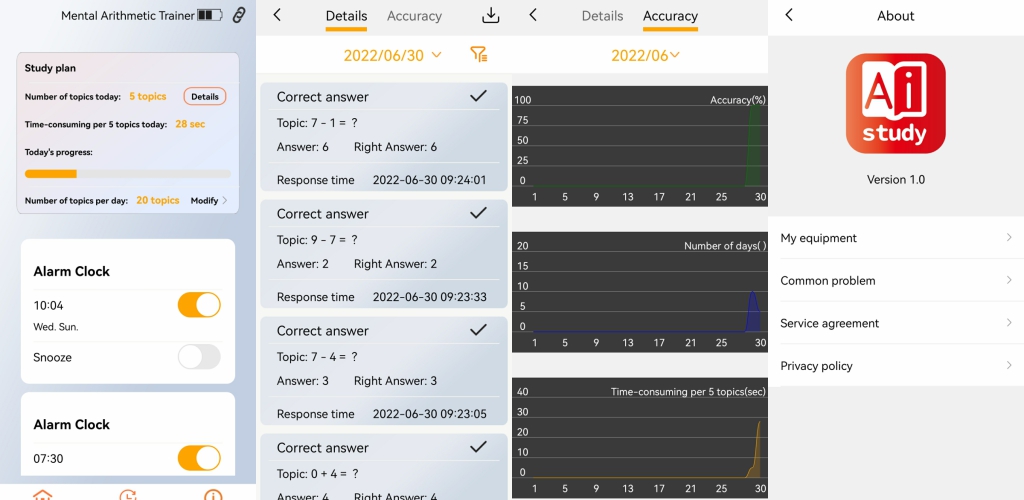Open Privacy policy chevron

click(1009, 366)
